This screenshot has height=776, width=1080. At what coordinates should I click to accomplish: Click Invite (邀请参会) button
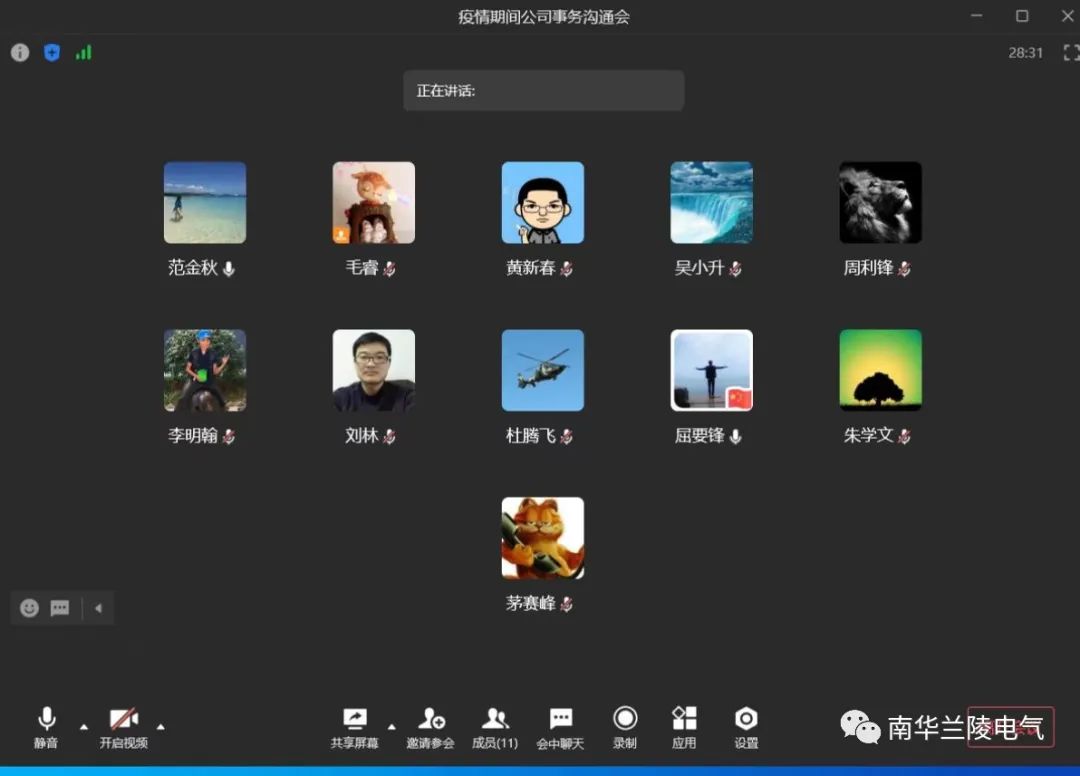[x=431, y=726]
